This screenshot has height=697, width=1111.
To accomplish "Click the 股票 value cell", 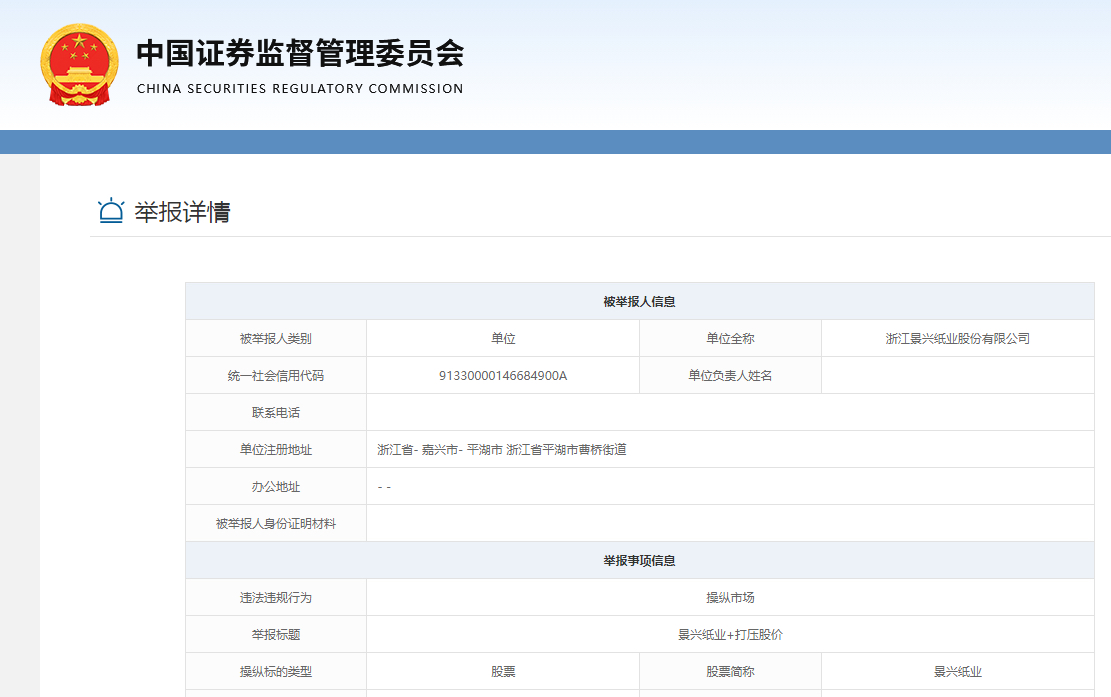I will click(503, 671).
